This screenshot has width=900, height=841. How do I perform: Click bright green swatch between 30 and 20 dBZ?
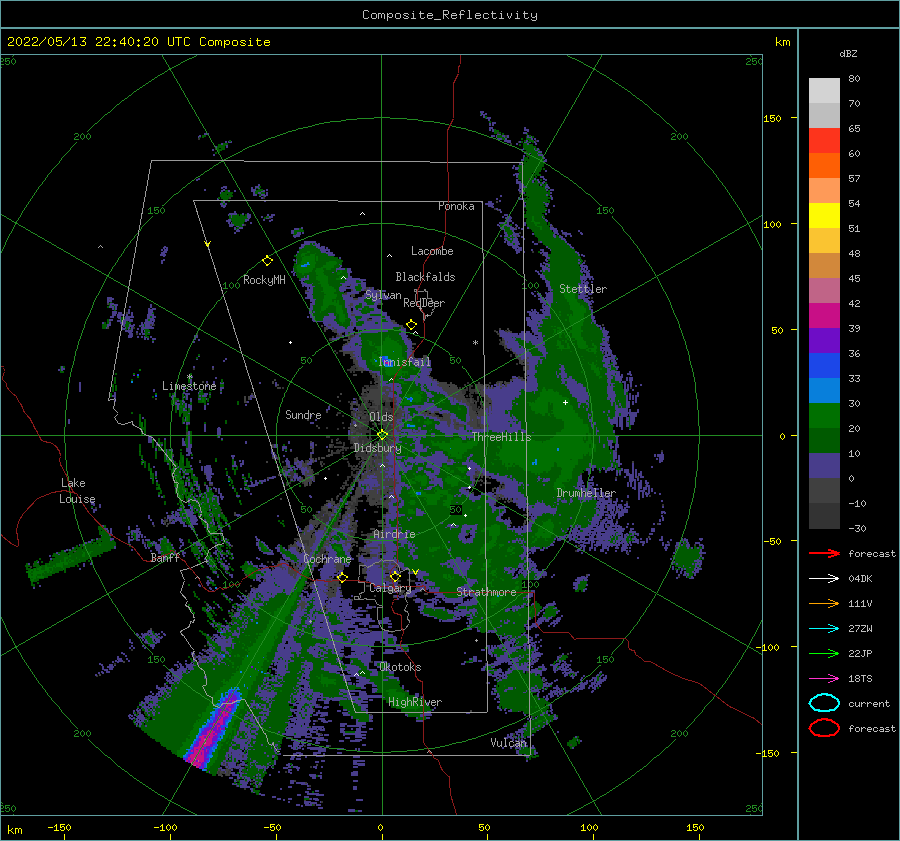[x=824, y=416]
